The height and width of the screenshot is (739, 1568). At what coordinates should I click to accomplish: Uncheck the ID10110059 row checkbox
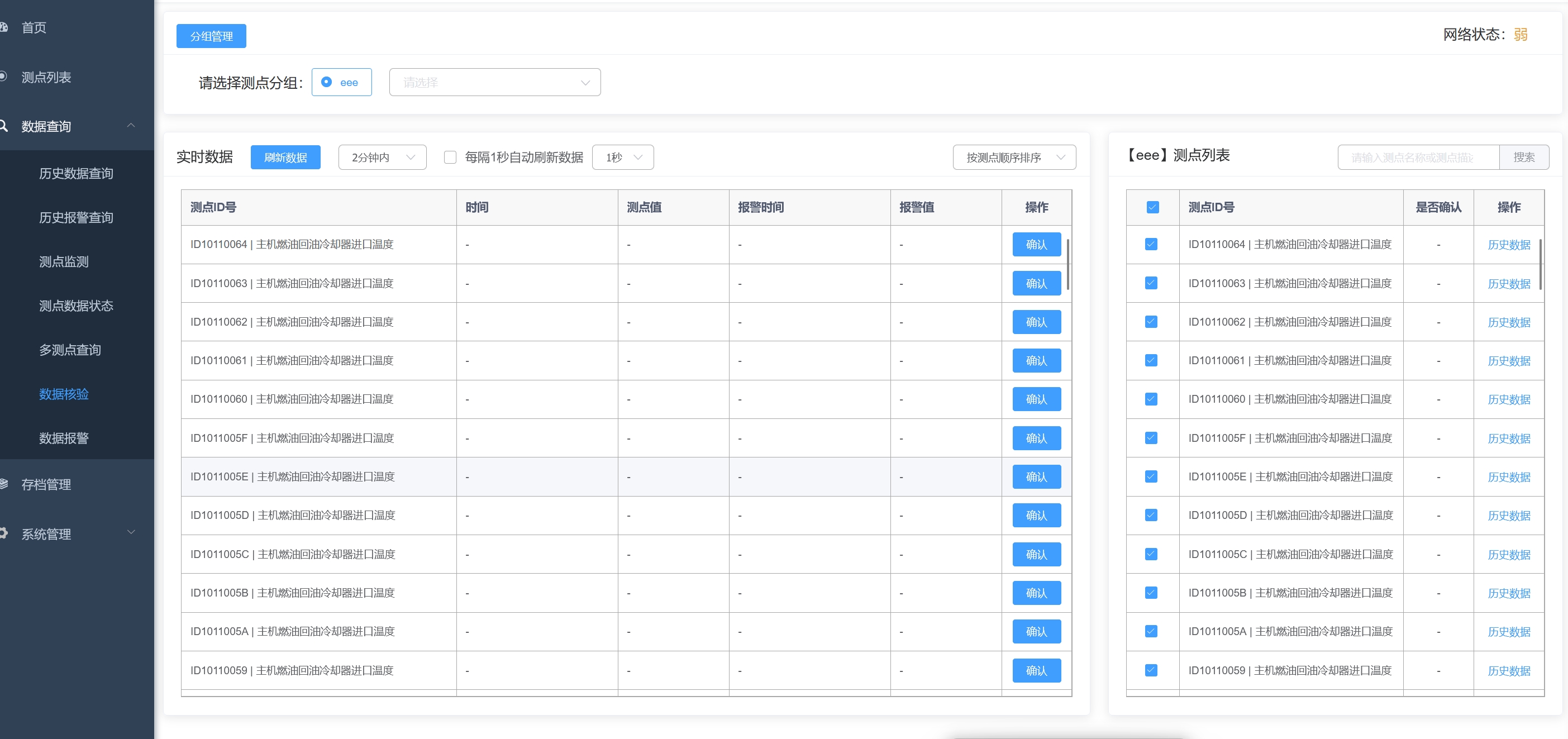1151,670
